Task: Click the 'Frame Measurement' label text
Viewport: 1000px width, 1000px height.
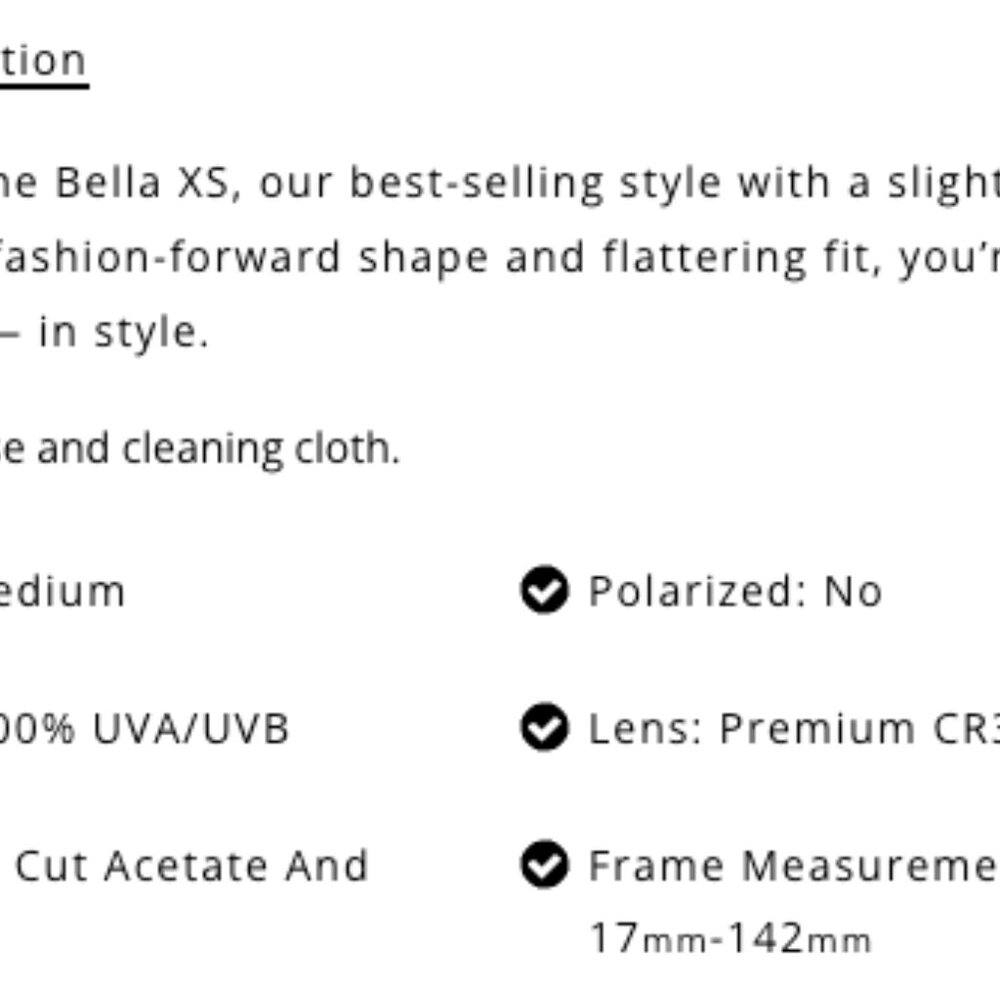Action: [792, 865]
